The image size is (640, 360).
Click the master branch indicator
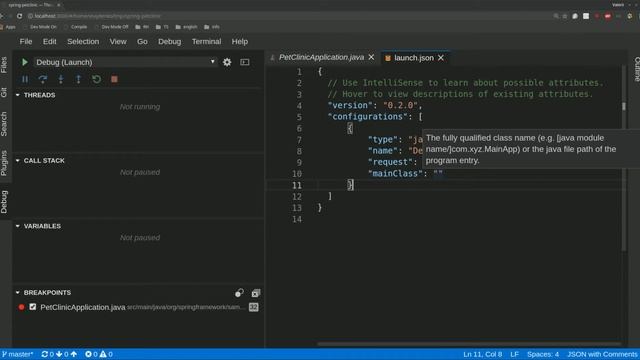(17, 354)
